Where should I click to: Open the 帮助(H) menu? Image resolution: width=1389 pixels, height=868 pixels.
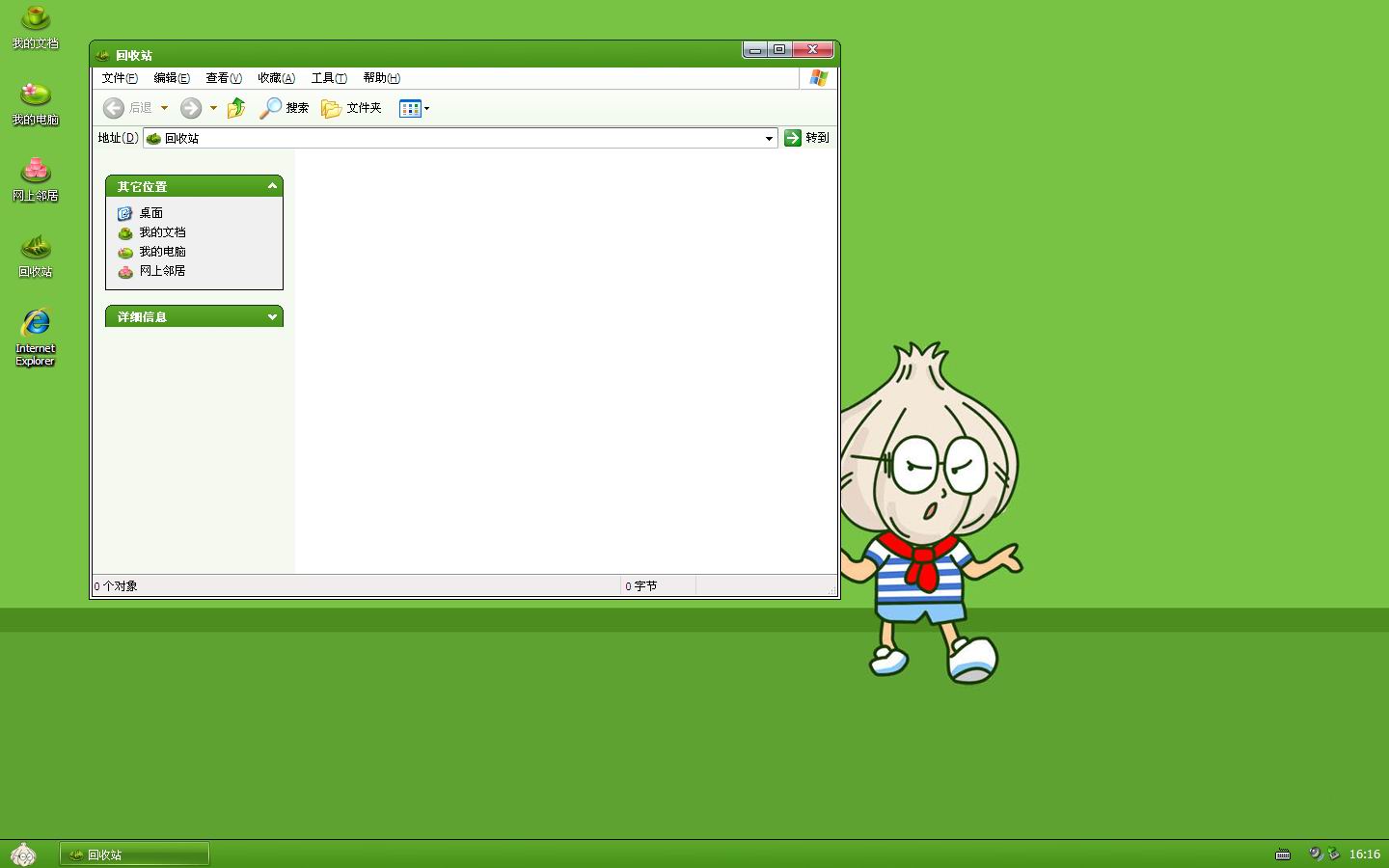pyautogui.click(x=381, y=78)
